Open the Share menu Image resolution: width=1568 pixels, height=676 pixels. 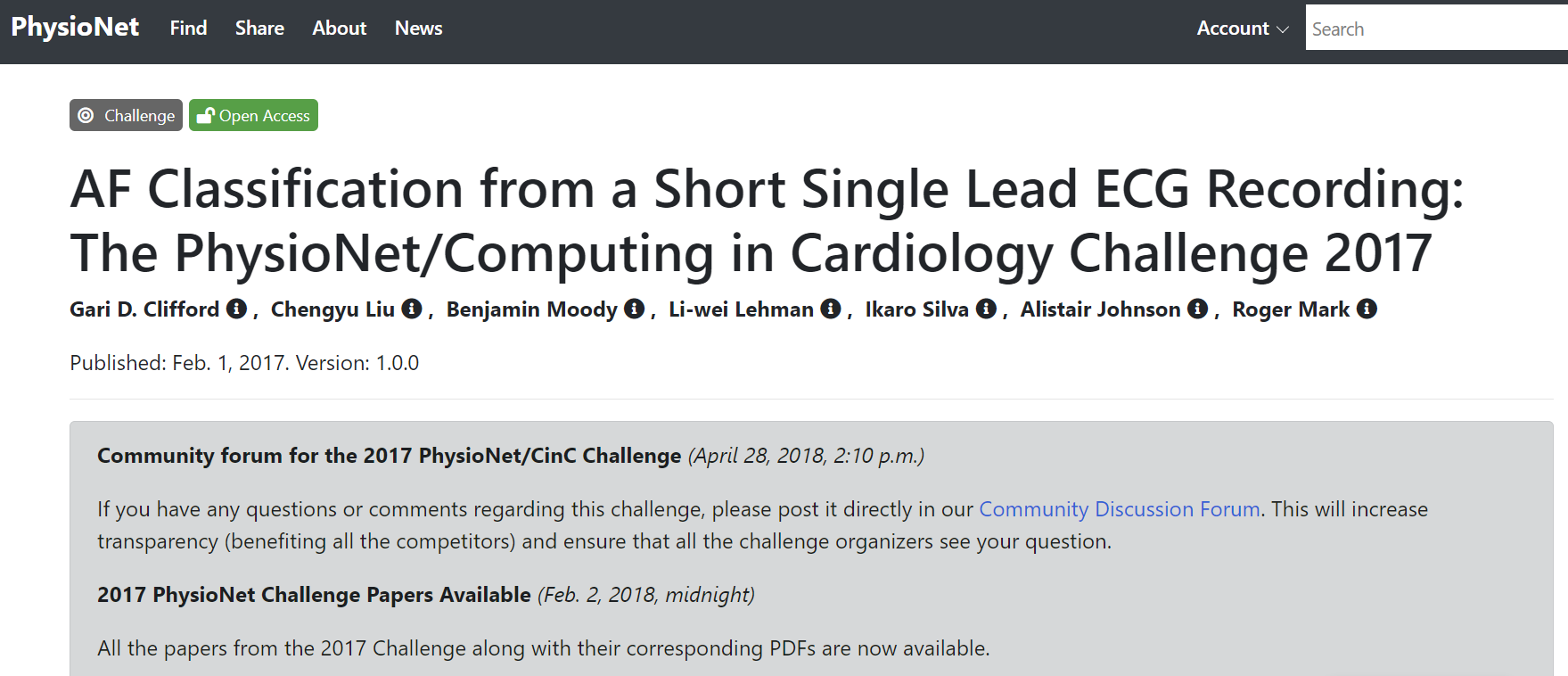click(259, 28)
